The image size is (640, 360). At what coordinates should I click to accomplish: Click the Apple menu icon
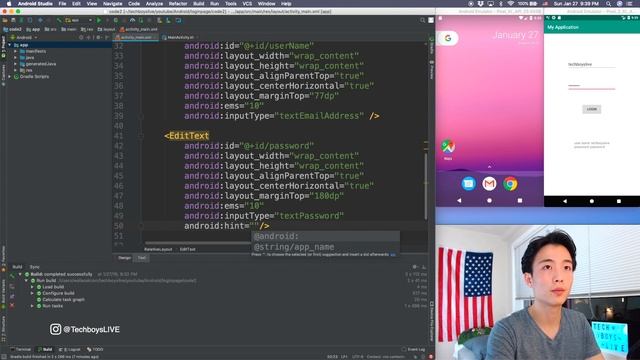9,4
